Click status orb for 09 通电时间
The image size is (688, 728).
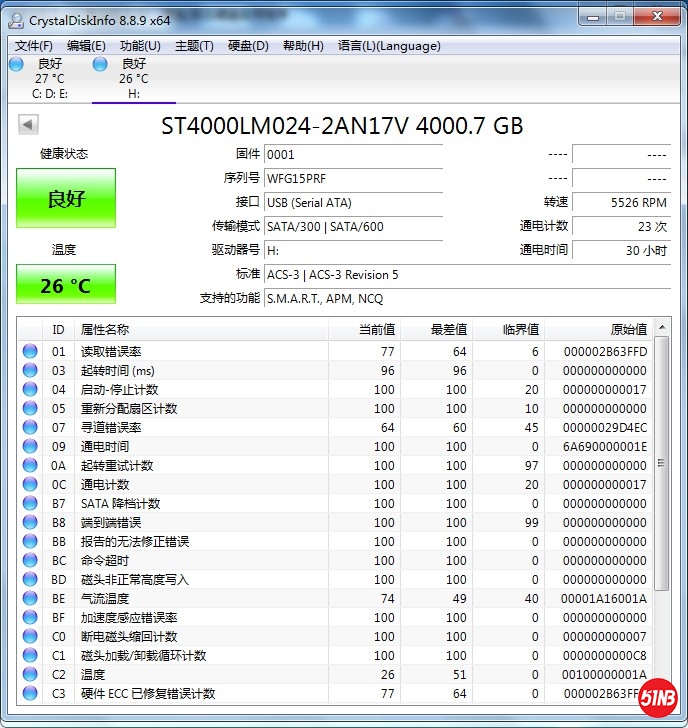(30, 446)
